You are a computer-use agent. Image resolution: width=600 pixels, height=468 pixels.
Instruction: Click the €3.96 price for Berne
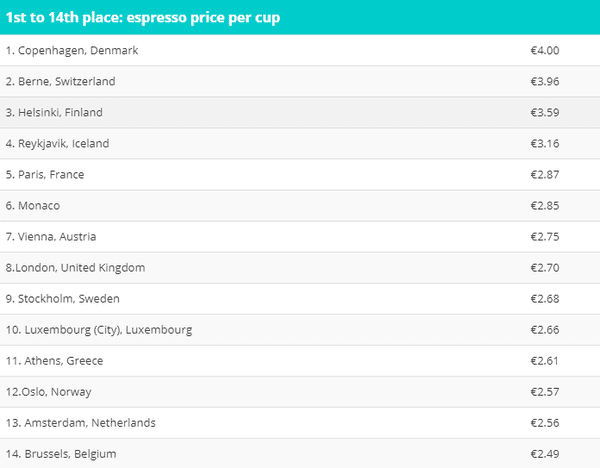click(x=545, y=81)
